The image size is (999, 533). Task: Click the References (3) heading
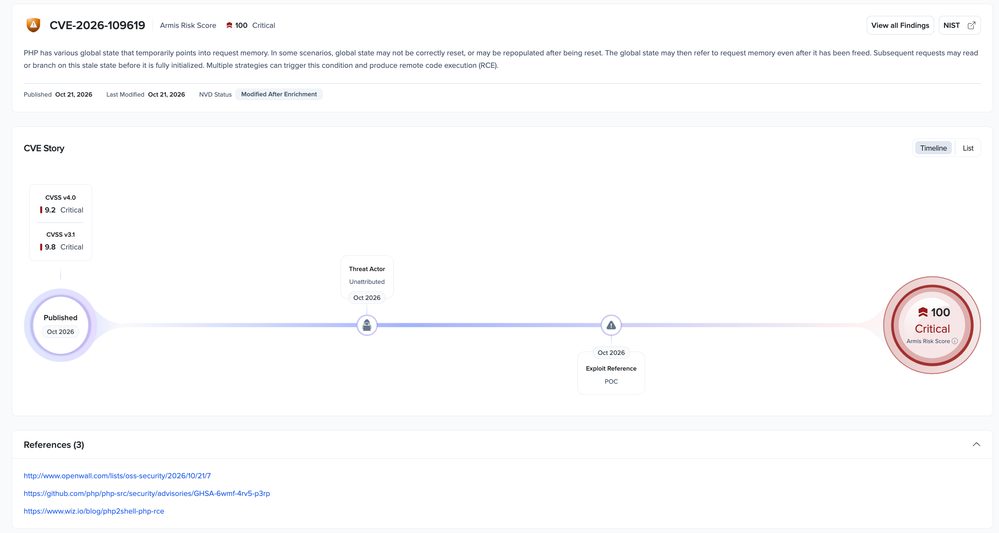pyautogui.click(x=54, y=444)
